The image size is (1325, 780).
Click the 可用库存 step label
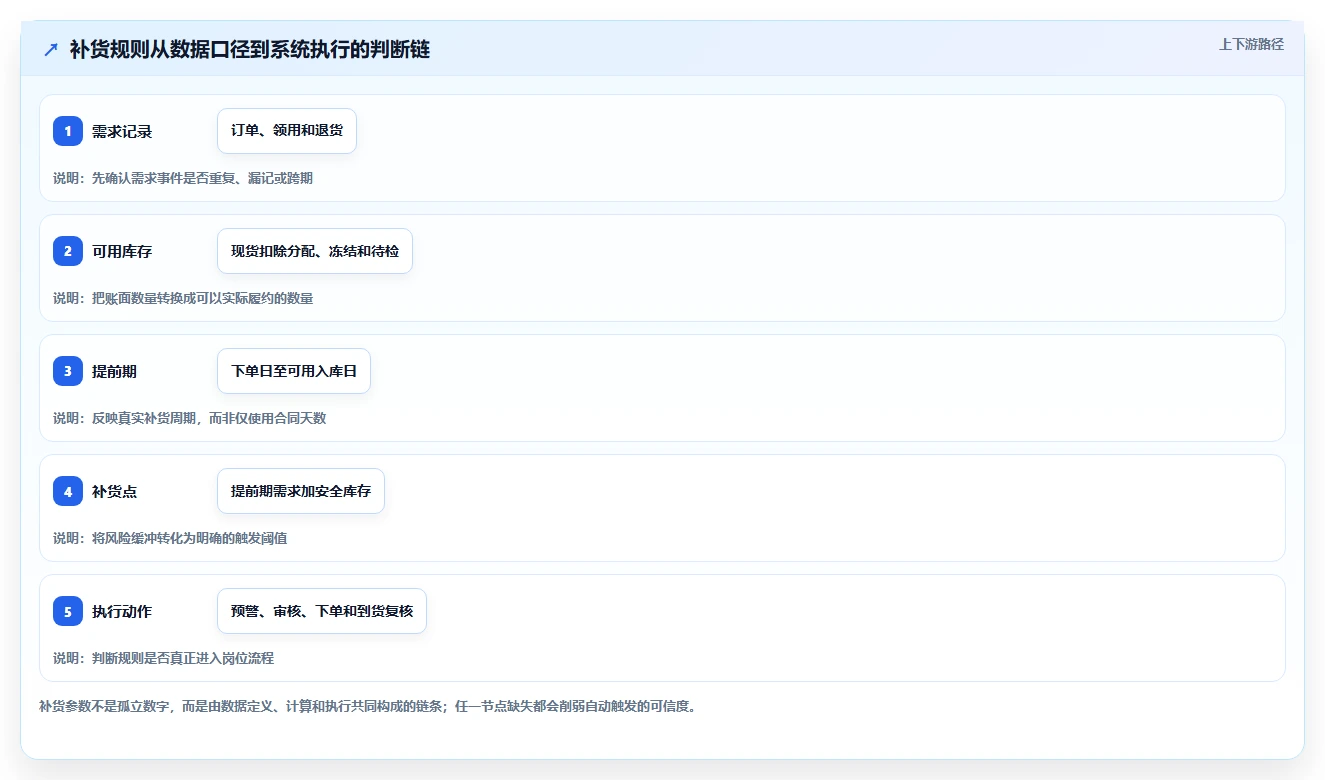click(122, 252)
